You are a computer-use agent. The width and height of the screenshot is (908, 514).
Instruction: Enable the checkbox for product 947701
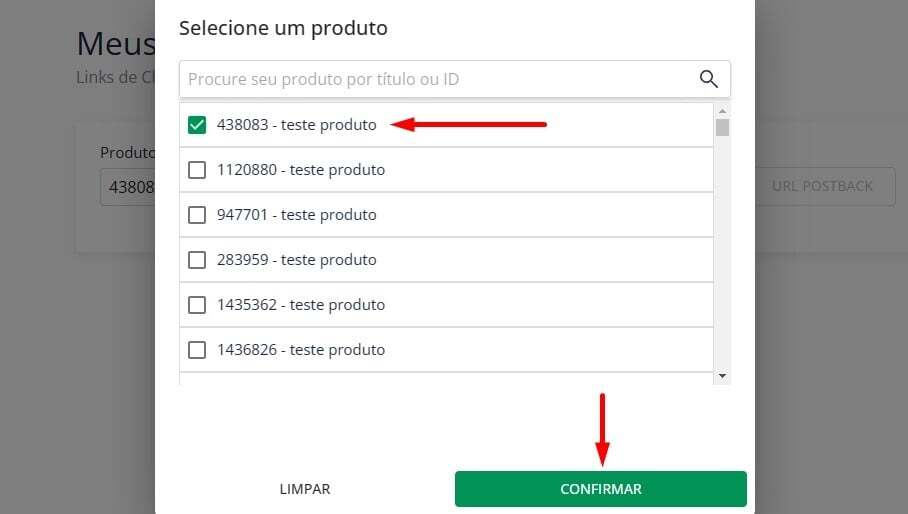click(x=197, y=215)
